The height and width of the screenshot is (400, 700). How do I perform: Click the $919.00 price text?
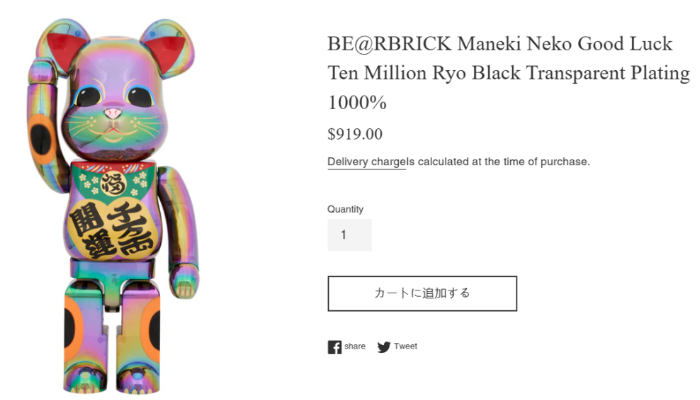(355, 134)
